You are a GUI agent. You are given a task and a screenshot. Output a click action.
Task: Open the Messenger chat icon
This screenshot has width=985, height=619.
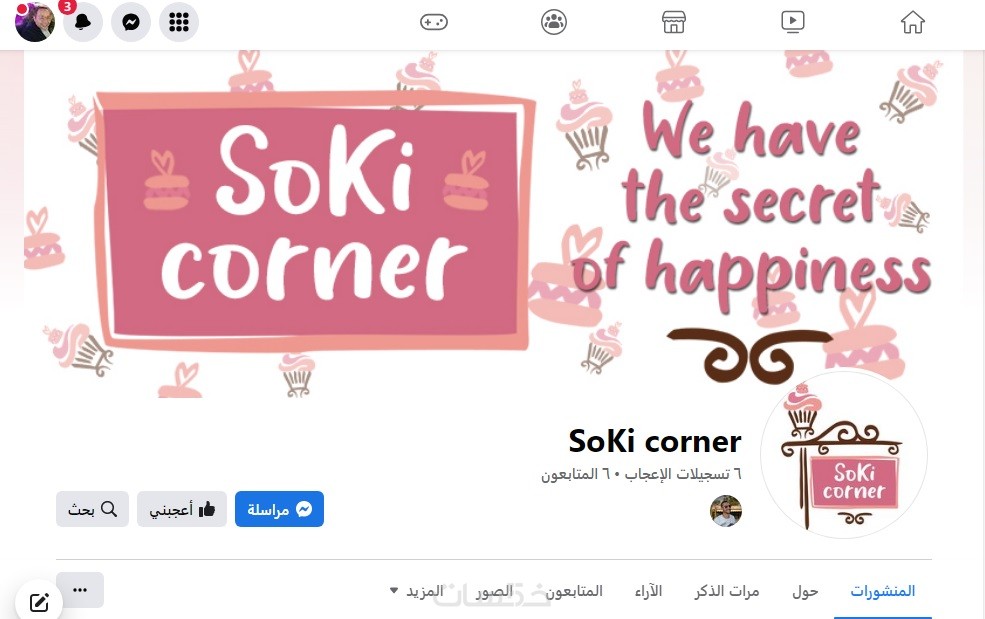(131, 22)
